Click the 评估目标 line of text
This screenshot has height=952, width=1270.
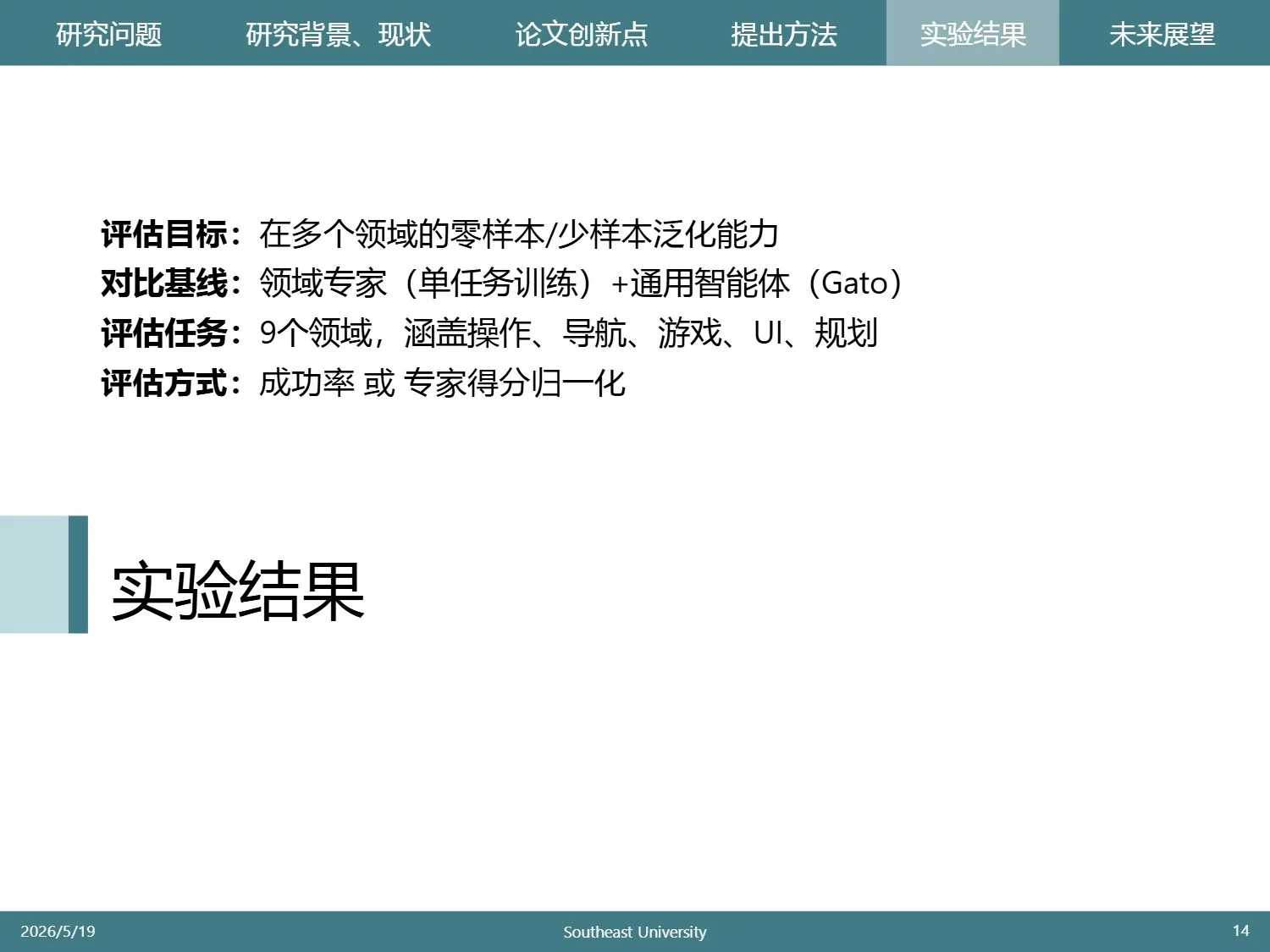point(439,234)
